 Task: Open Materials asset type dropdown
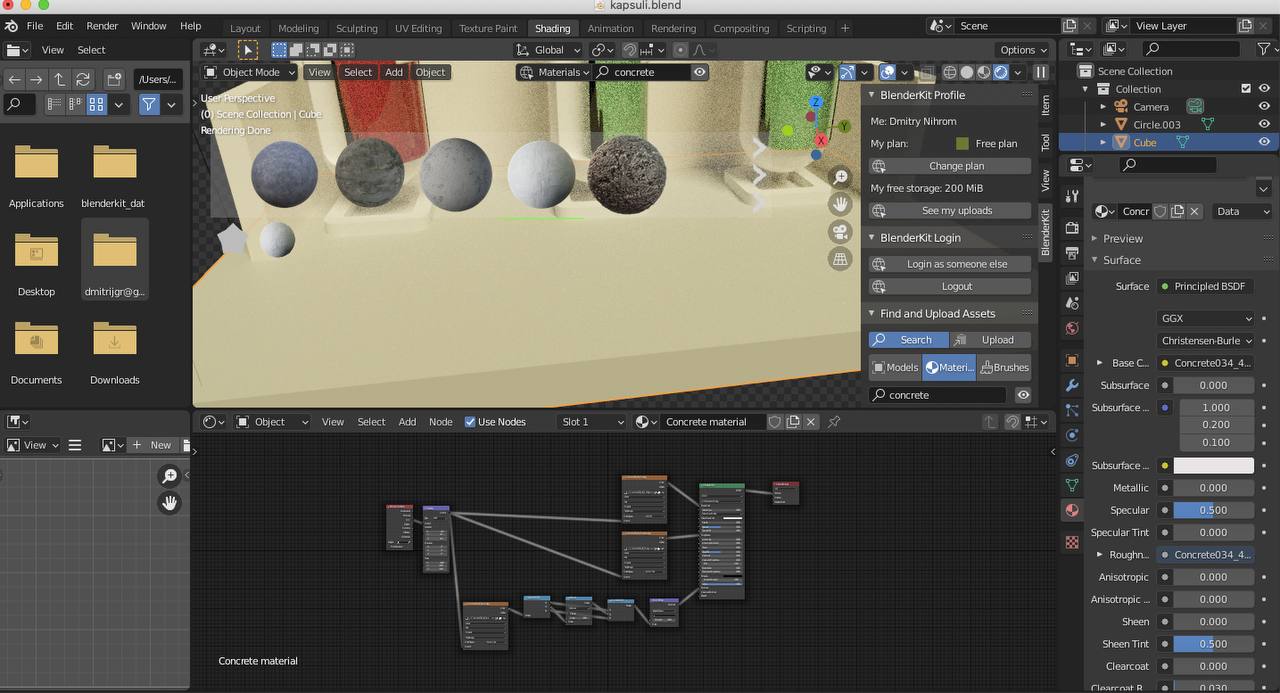(555, 72)
